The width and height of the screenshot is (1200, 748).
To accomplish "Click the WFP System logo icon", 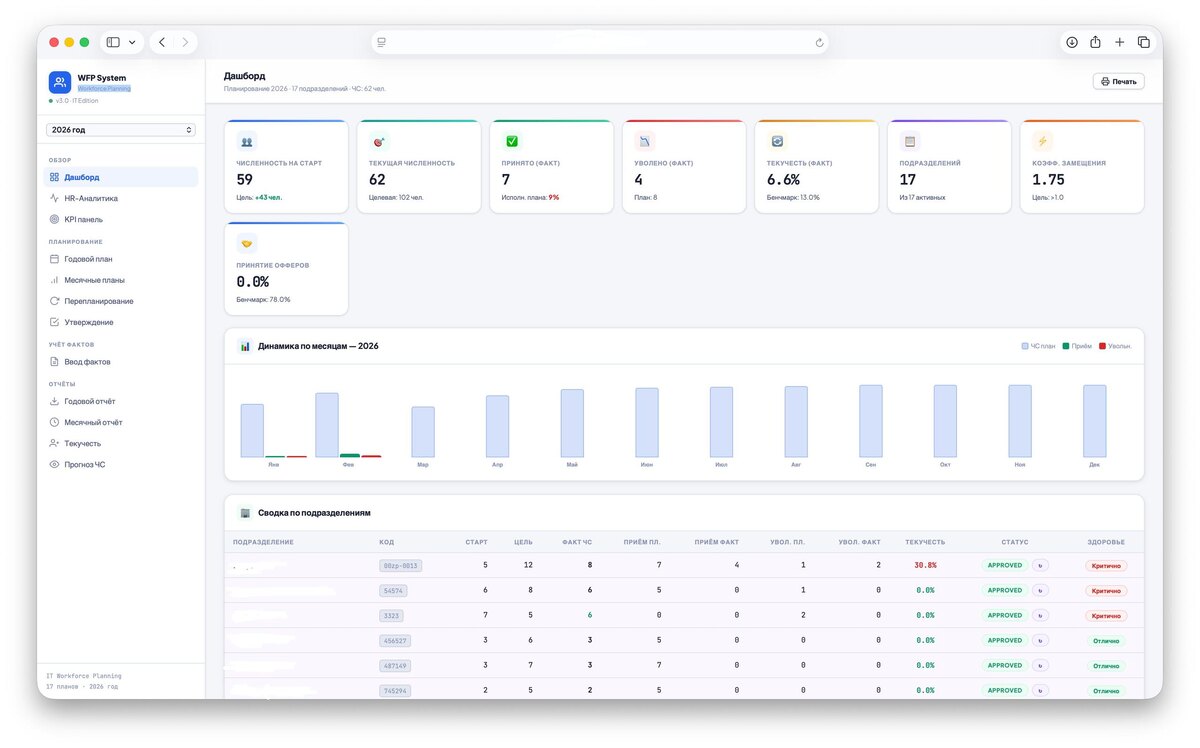I will (60, 82).
